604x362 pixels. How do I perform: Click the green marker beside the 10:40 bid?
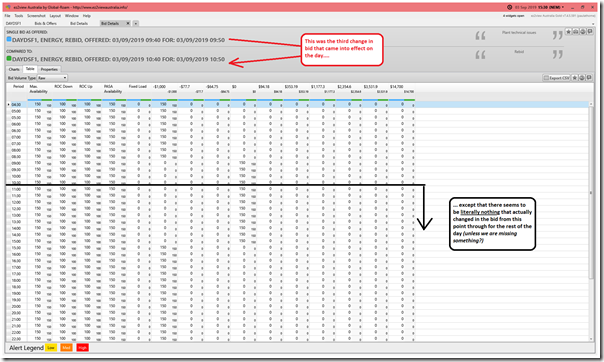point(9,59)
